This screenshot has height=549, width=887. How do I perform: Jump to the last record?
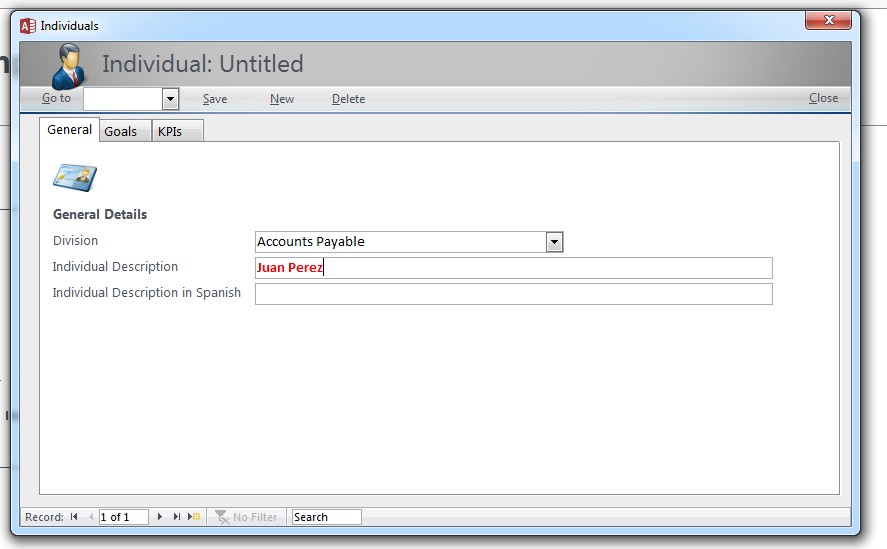click(x=176, y=517)
